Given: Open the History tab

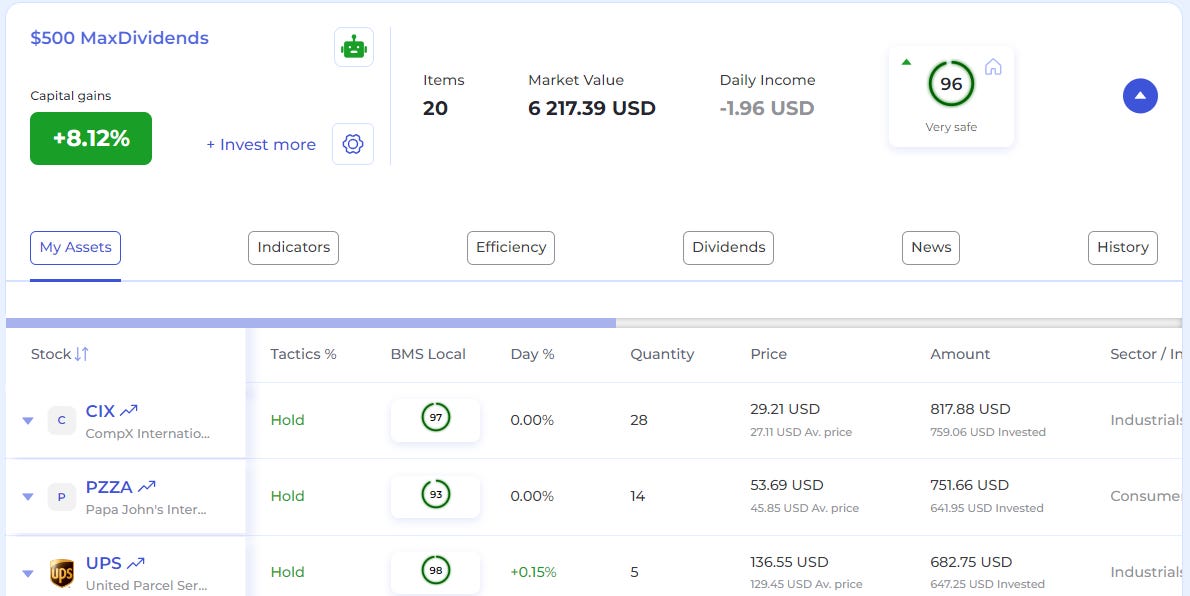Looking at the screenshot, I should (x=1122, y=248).
